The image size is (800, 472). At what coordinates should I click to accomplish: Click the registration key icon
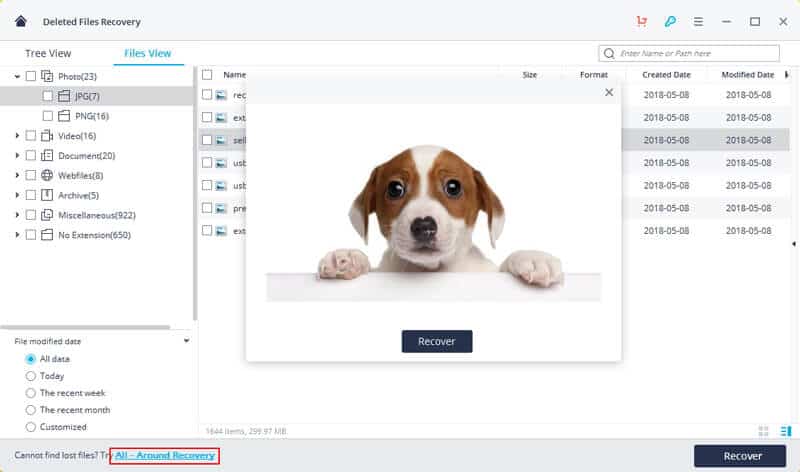670,21
